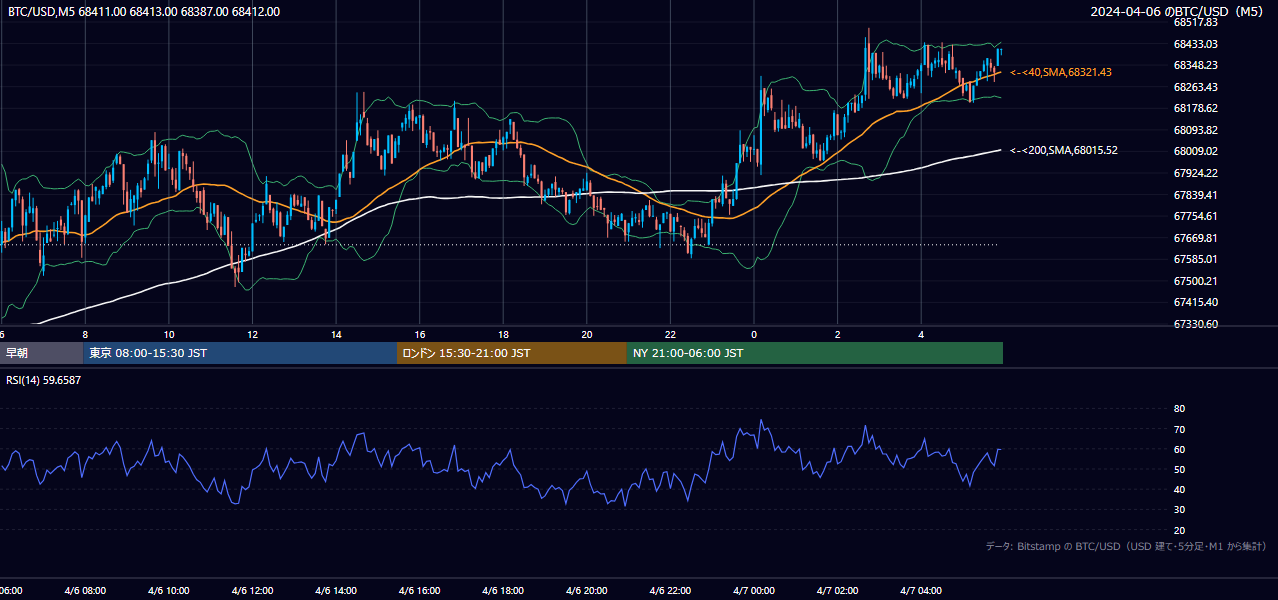This screenshot has width=1278, height=600.
Task: Click hour label 22 on the price chart axis
Action: click(670, 334)
